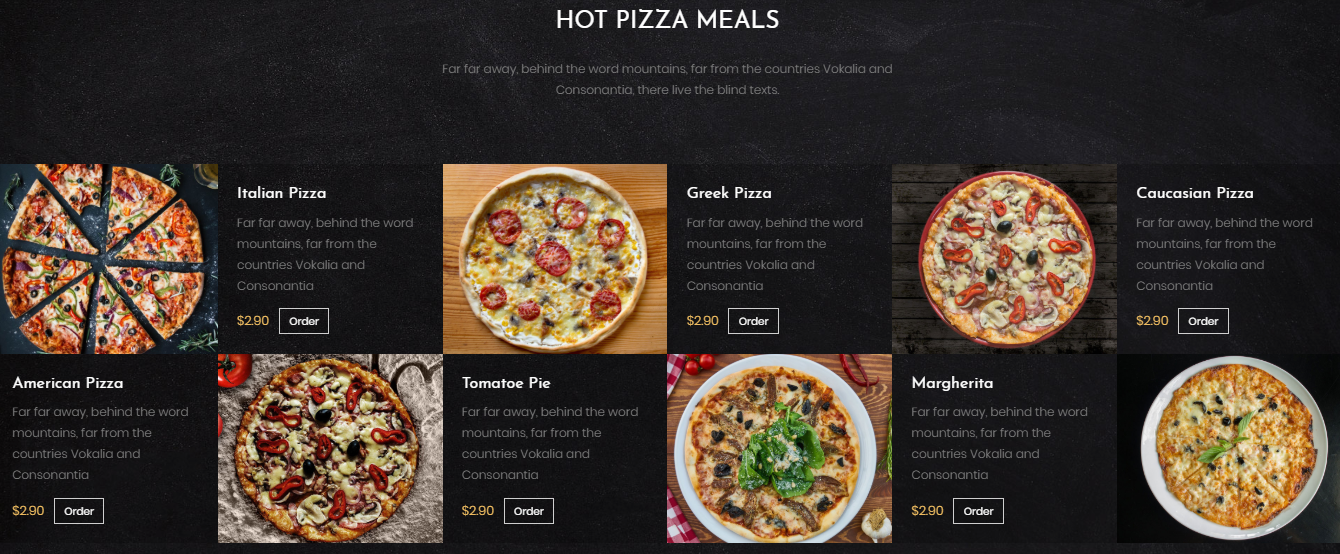This screenshot has width=1340, height=554.
Task: Click the Tomatoe Pie title
Action: [506, 383]
